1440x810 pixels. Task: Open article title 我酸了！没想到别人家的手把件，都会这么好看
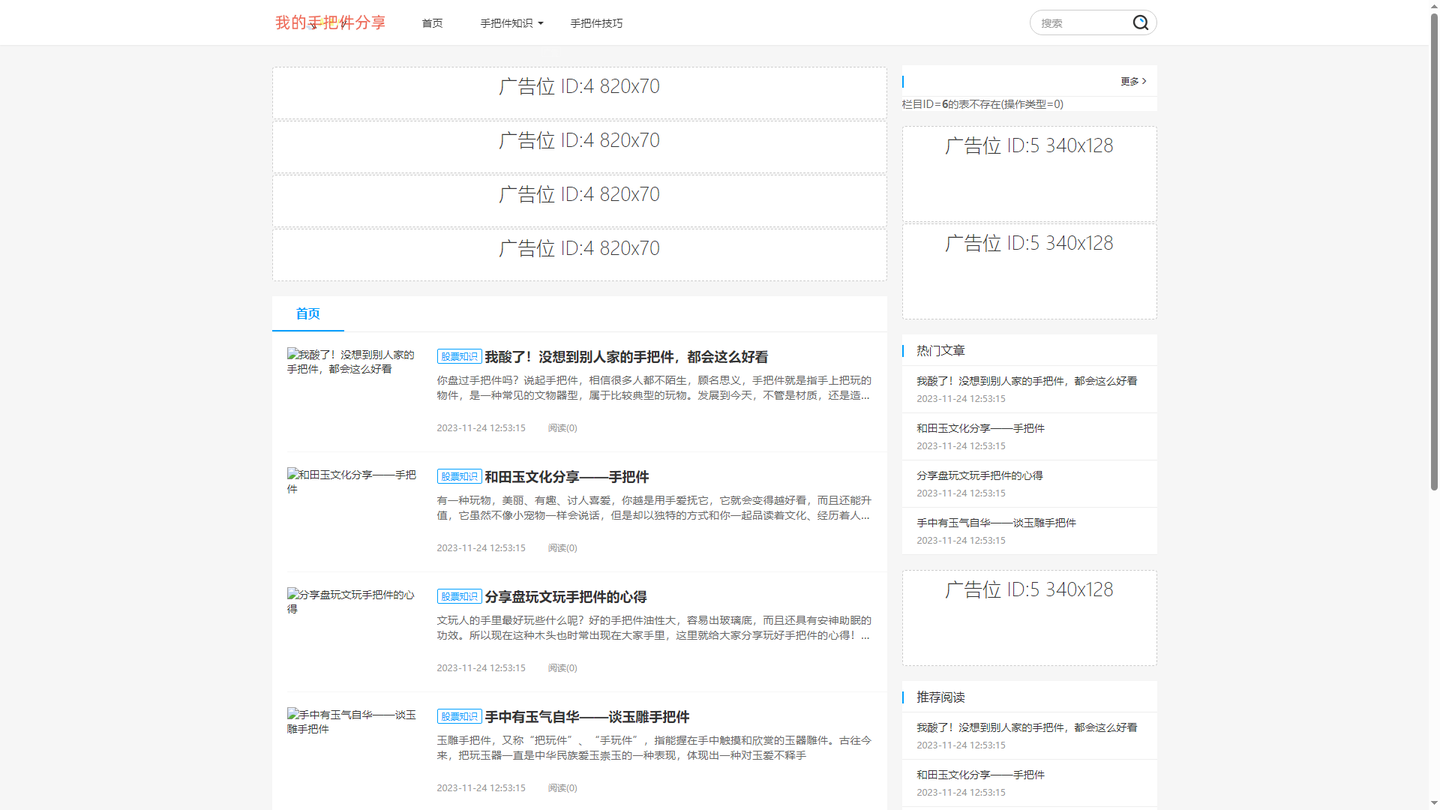click(x=626, y=357)
